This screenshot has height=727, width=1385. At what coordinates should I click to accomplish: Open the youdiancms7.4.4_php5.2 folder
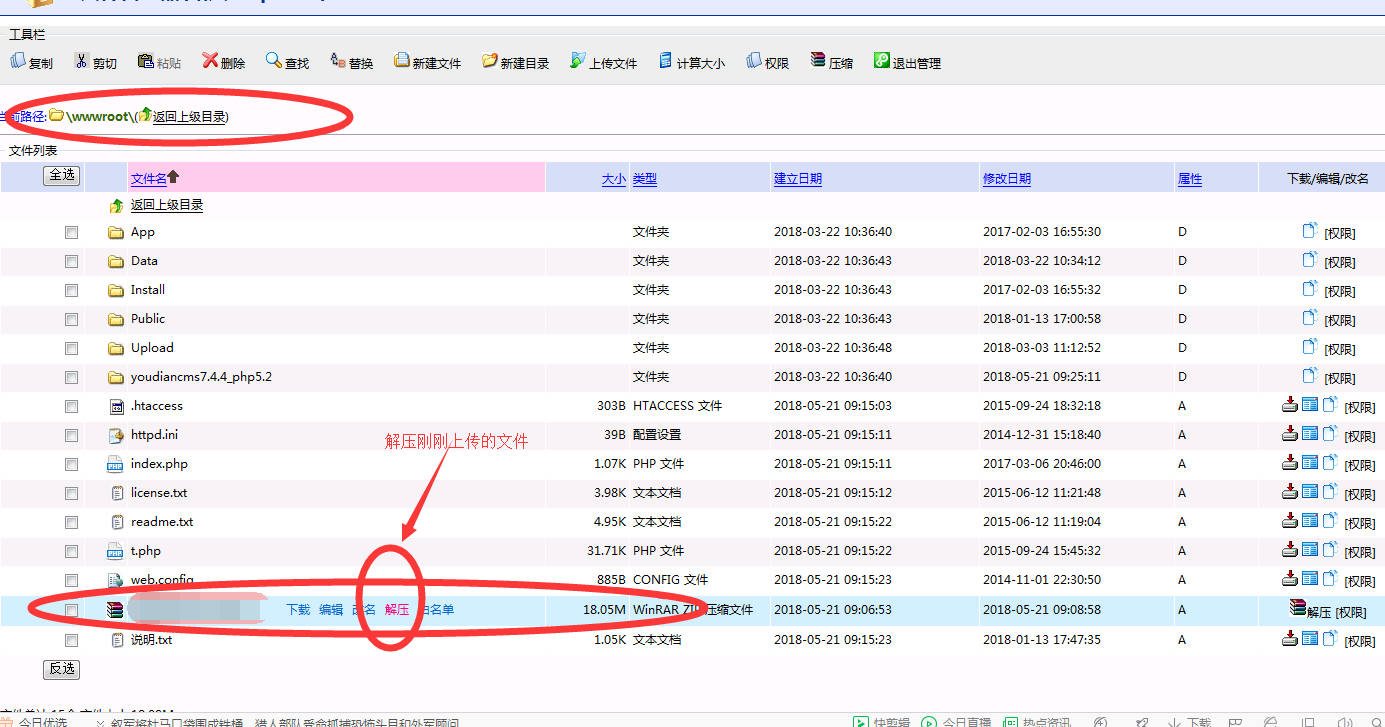click(x=201, y=377)
